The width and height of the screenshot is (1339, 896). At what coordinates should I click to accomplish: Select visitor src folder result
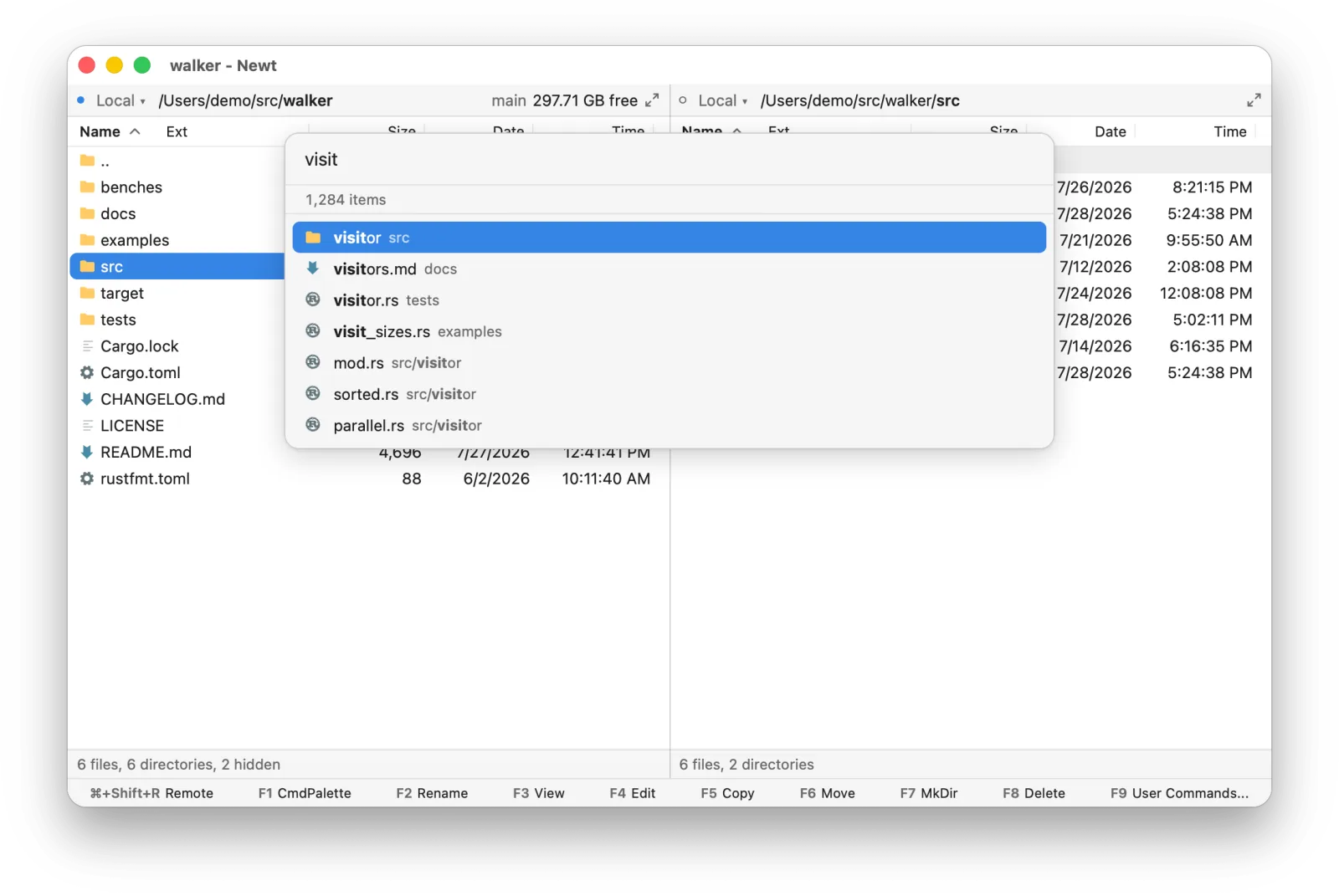(669, 238)
